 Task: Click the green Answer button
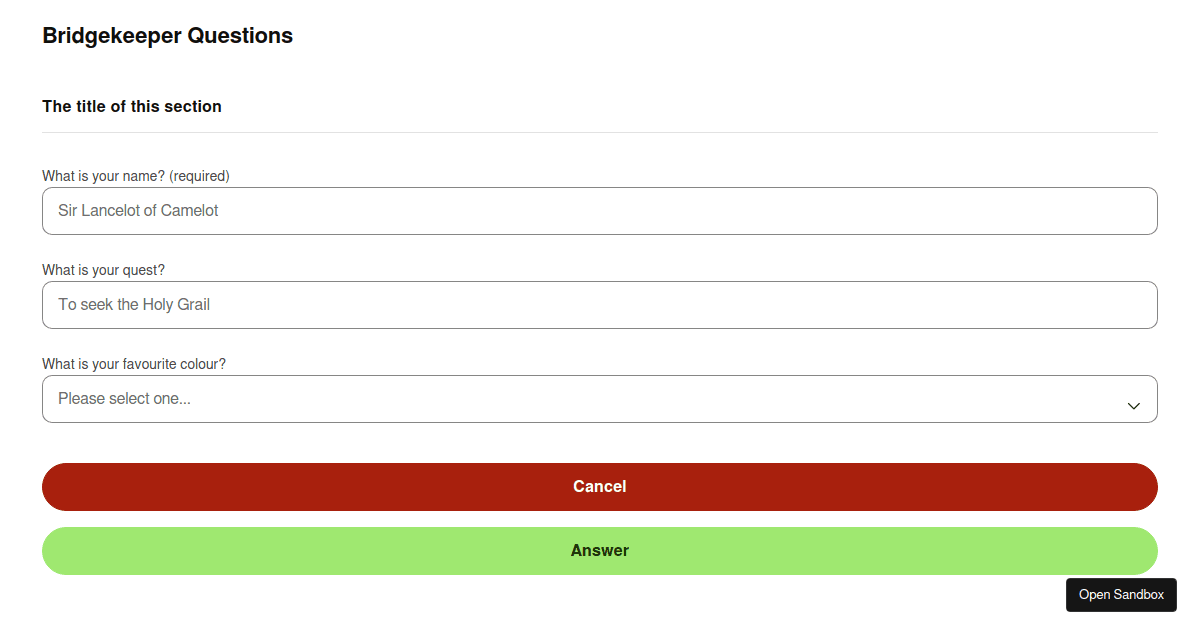(x=600, y=551)
